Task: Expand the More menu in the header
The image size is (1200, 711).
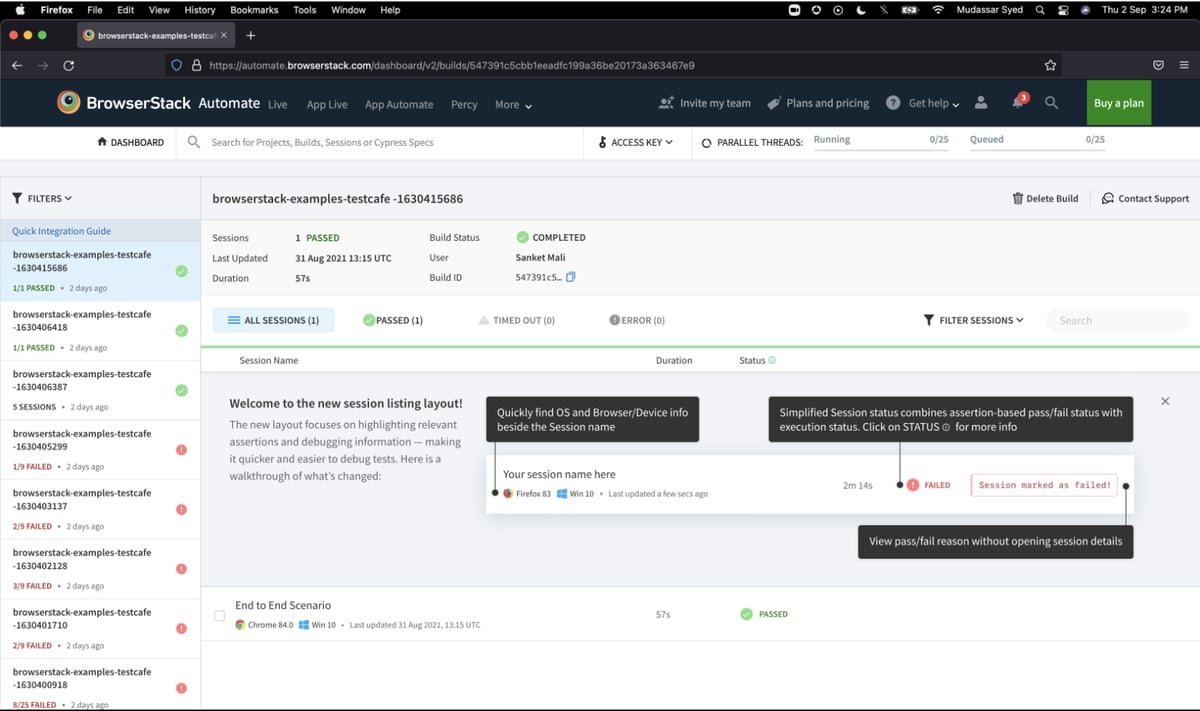Action: click(513, 104)
